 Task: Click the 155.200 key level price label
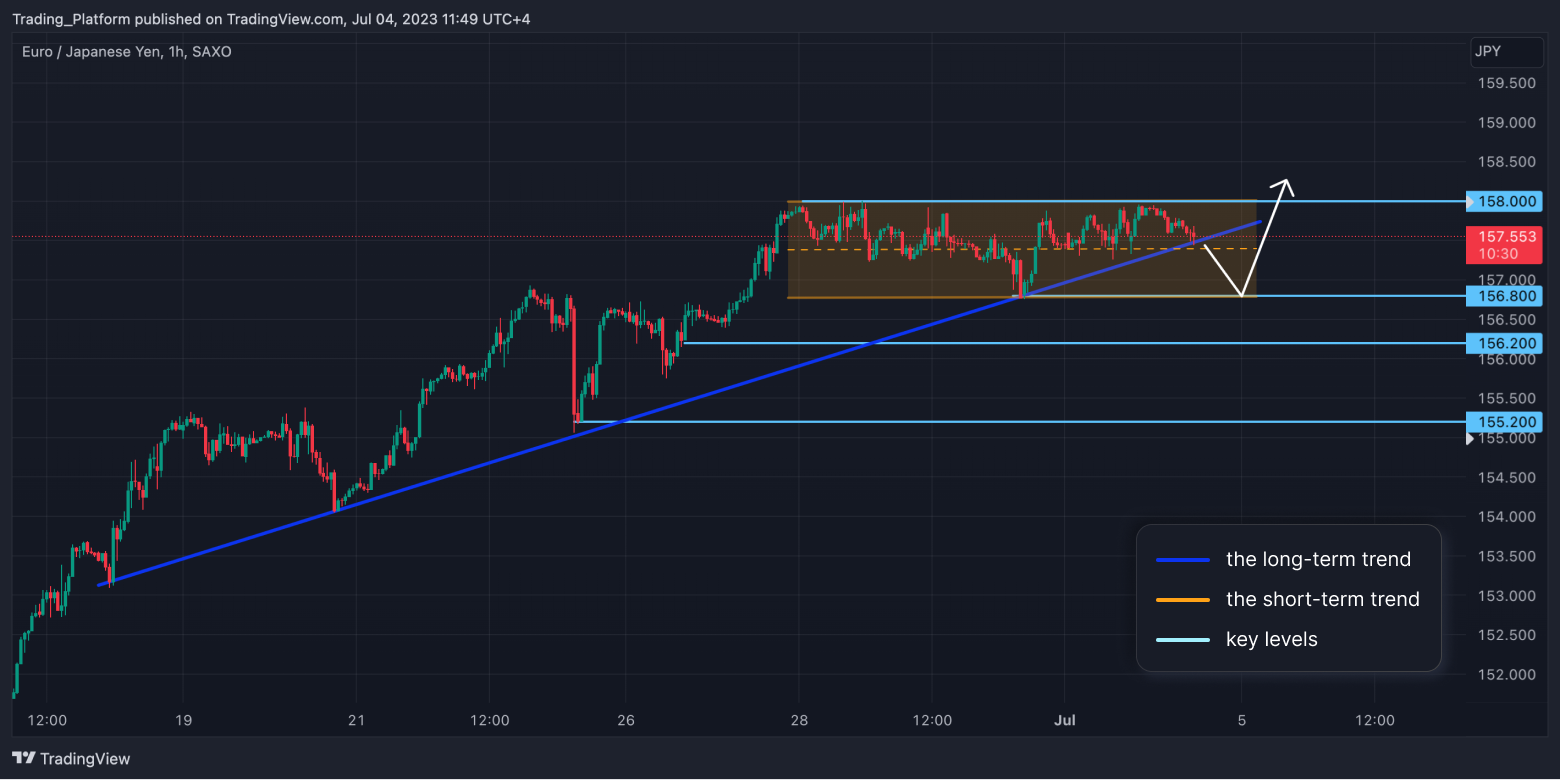1504,422
